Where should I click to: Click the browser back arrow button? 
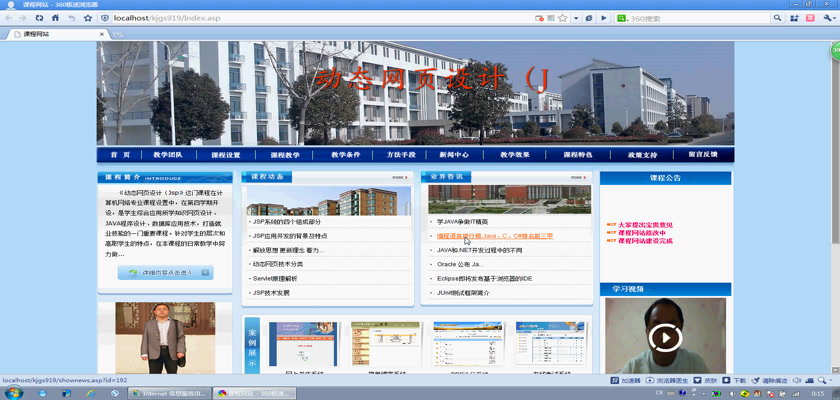10,18
